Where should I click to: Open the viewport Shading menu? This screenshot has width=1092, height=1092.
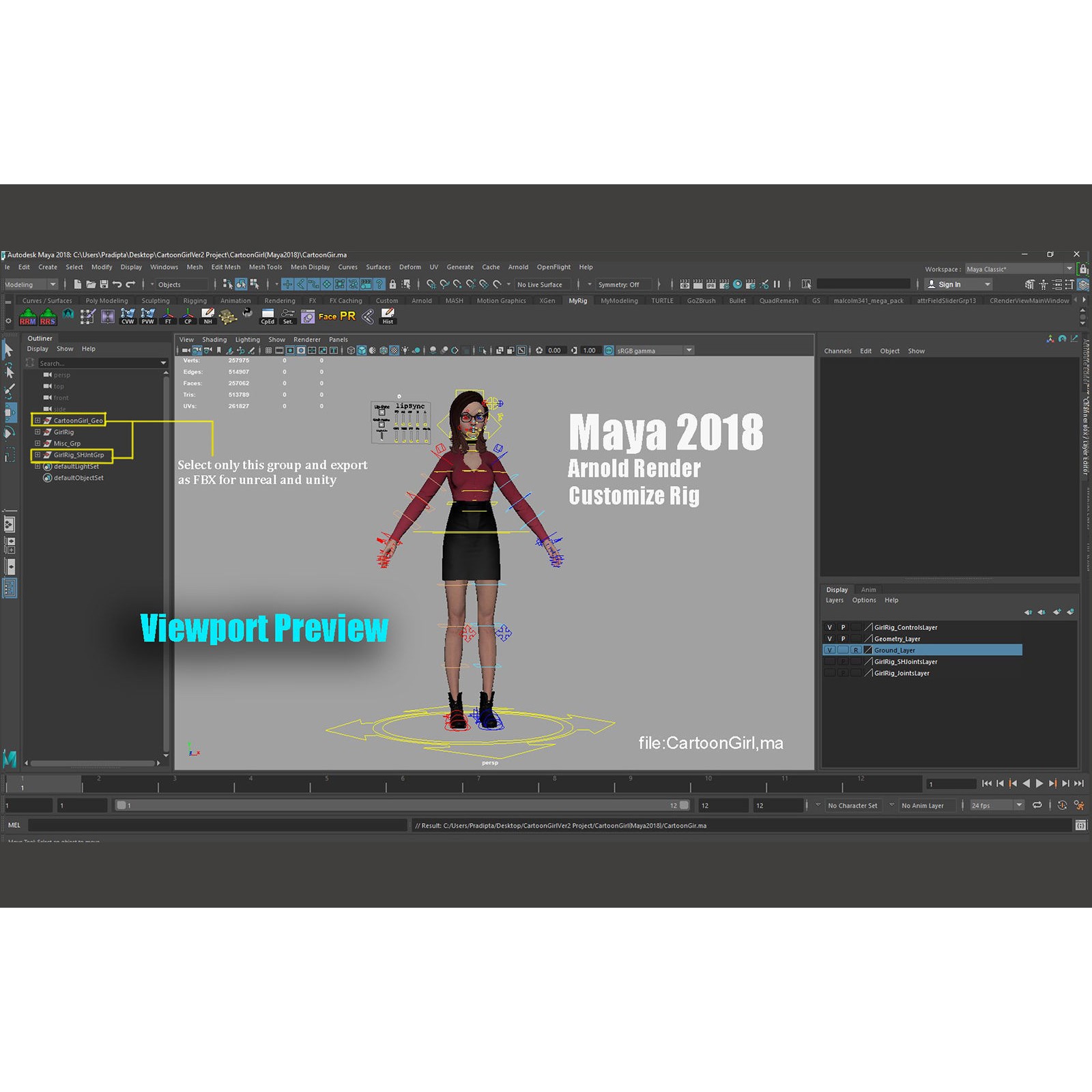[x=214, y=340]
